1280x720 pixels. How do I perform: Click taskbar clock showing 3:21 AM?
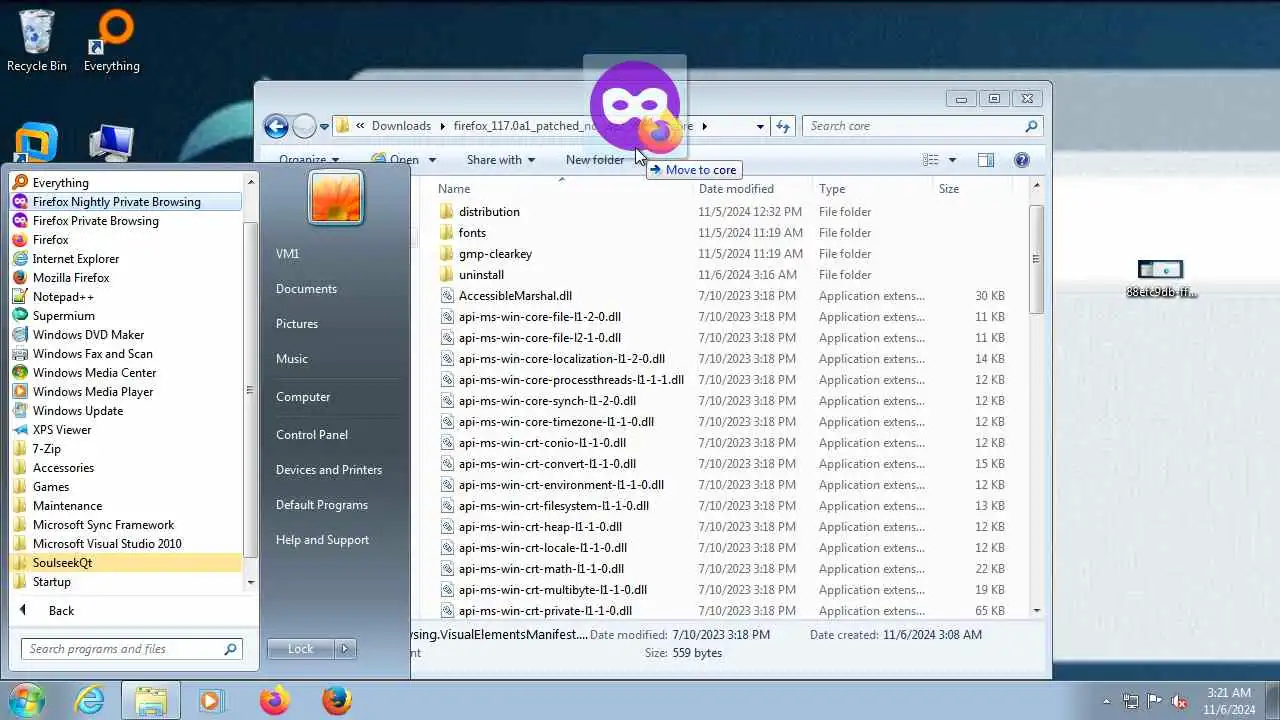(x=1229, y=701)
